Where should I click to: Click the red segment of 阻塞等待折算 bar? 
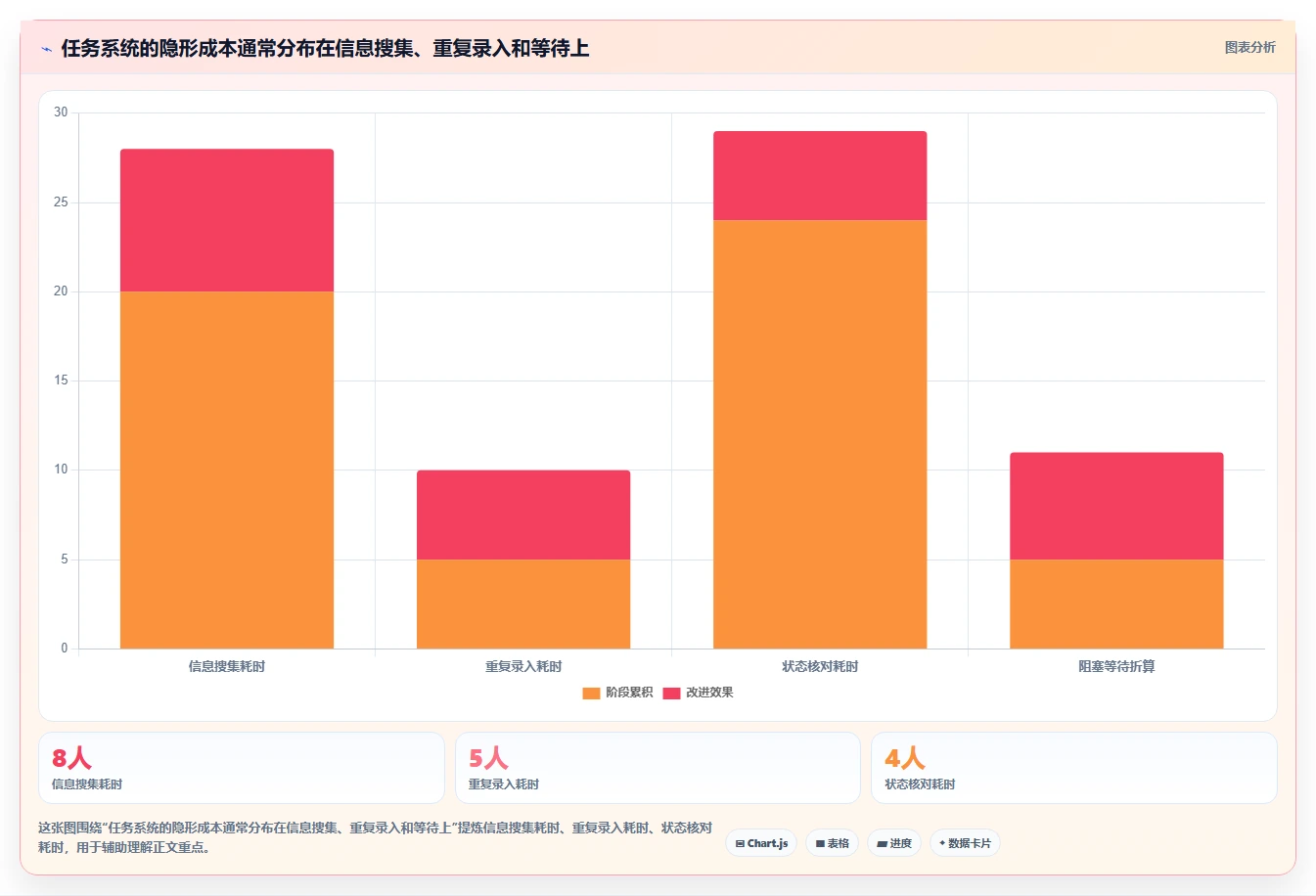coord(1116,506)
